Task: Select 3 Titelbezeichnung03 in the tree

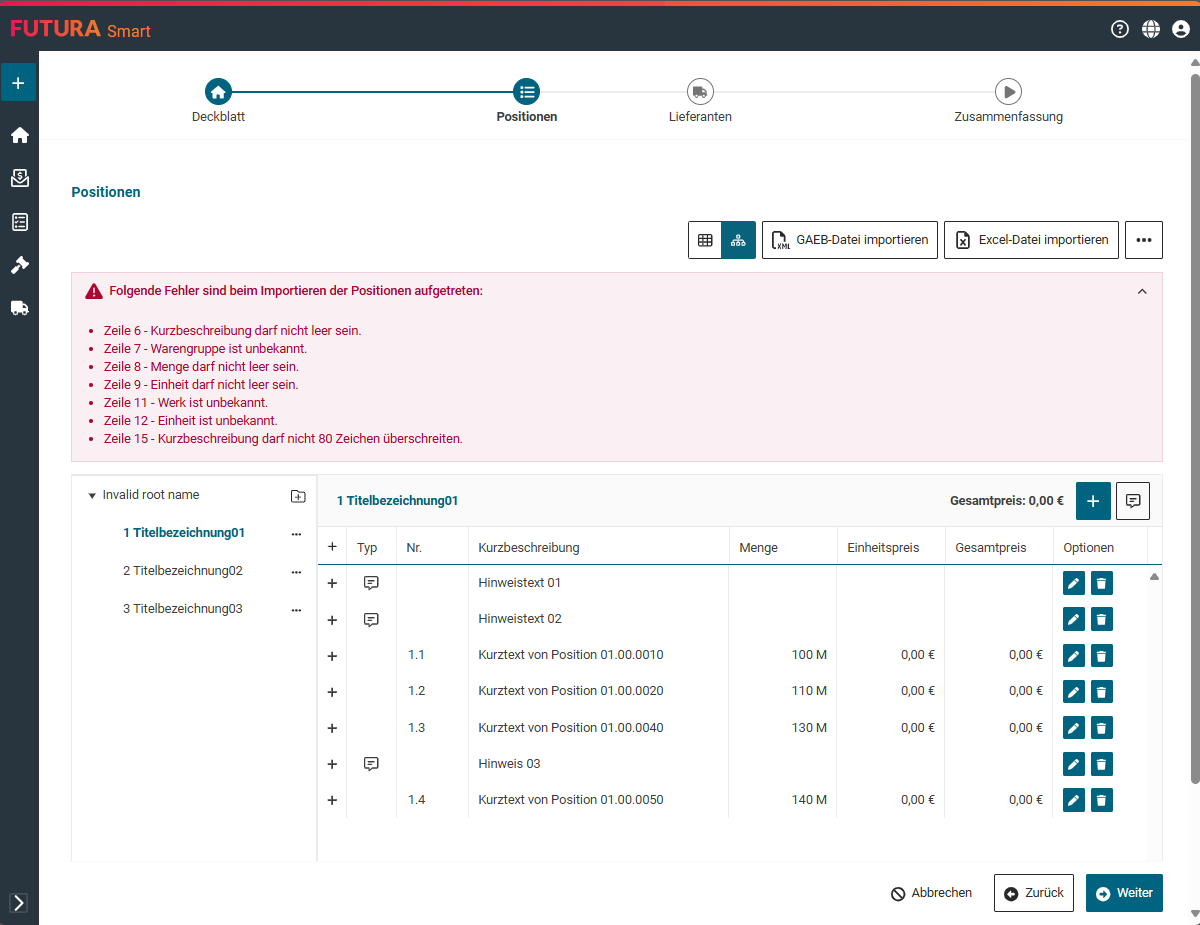Action: pyautogui.click(x=183, y=609)
